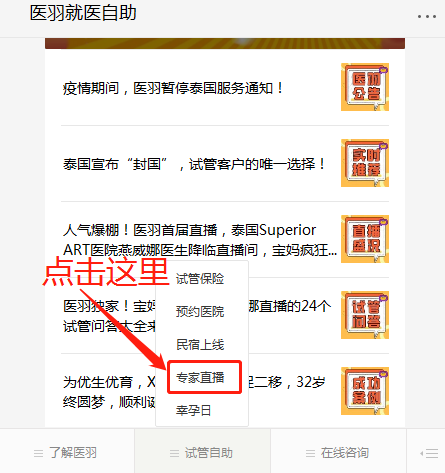Click the 直播盛况 article thumbnail icon
Viewport: 445px width, 473px height.
pyautogui.click(x=365, y=239)
